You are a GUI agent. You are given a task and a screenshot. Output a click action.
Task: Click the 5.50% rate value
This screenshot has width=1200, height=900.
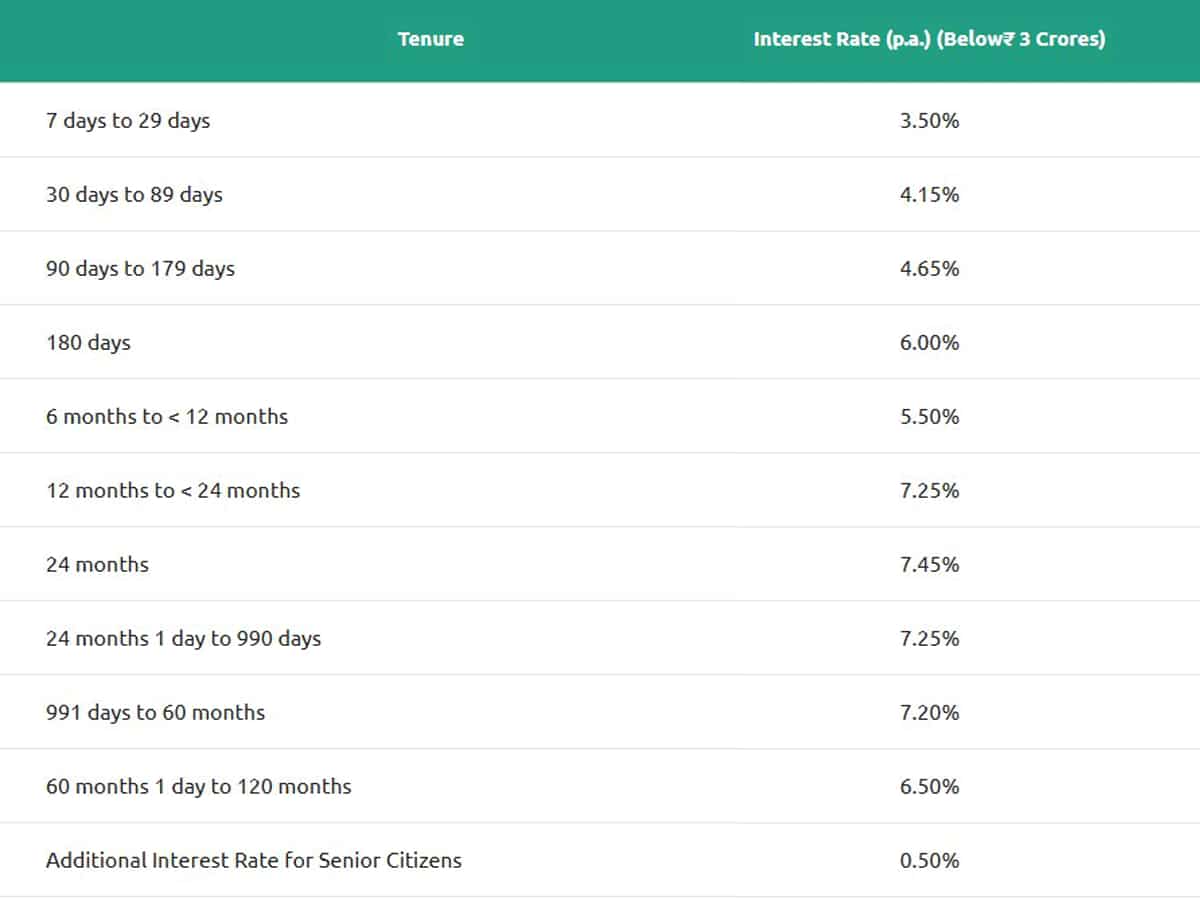point(929,416)
